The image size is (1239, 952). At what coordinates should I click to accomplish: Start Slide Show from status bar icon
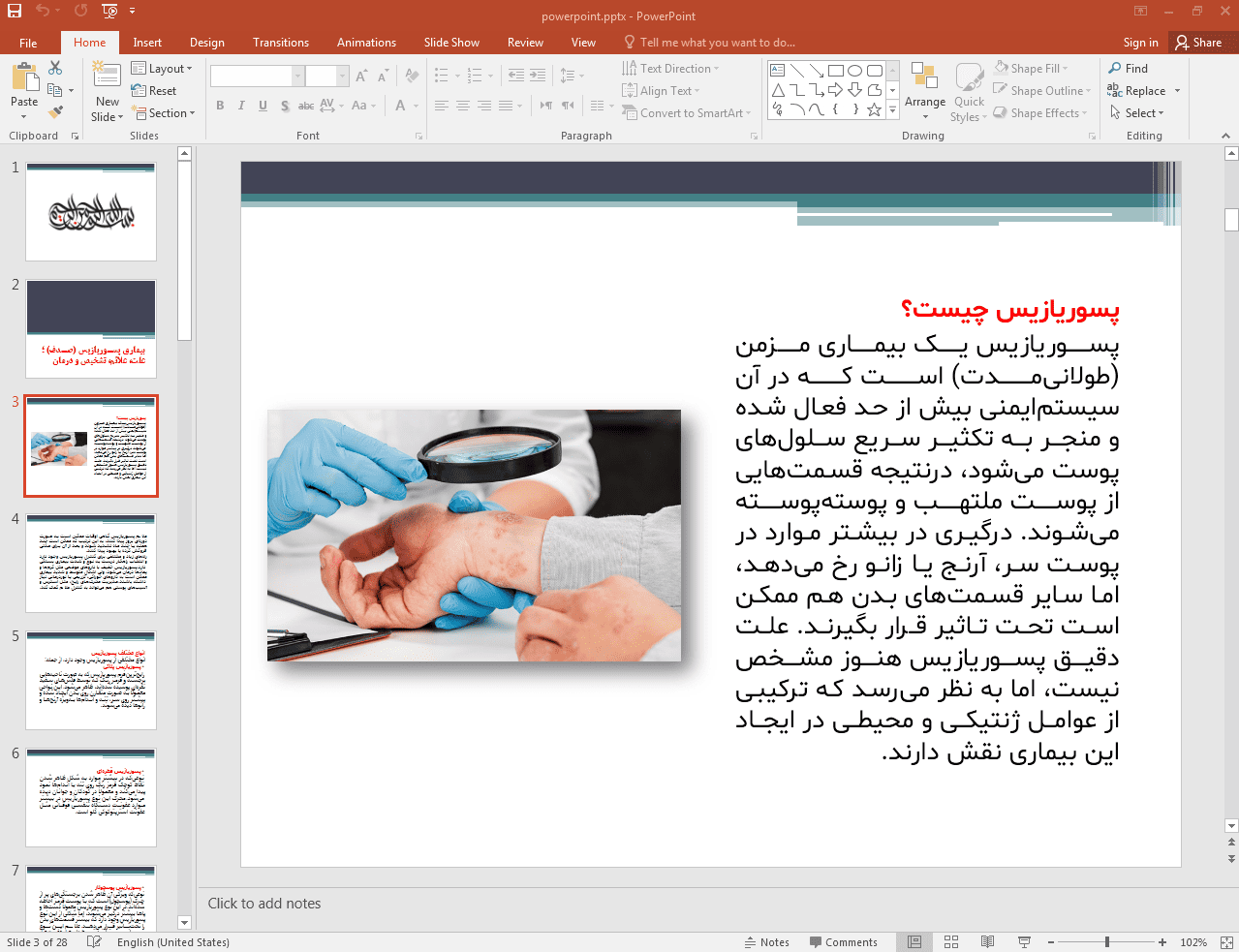coord(1024,942)
